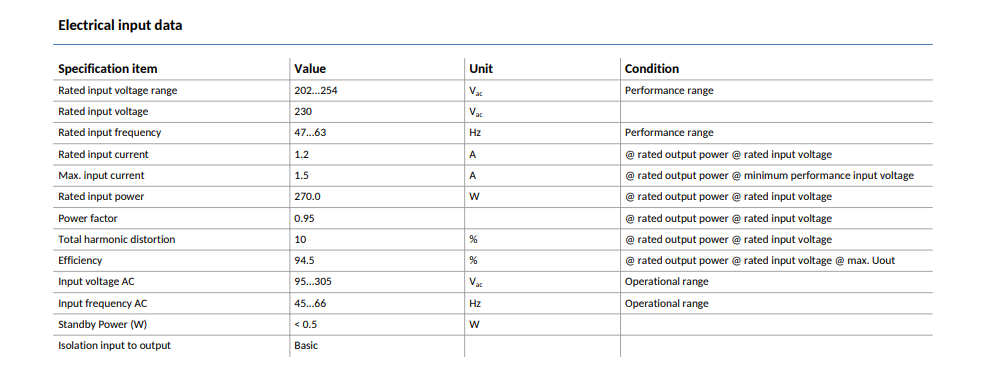This screenshot has height=375, width=986.
Task: Click the Electrical input data heading
Action: [x=120, y=26]
